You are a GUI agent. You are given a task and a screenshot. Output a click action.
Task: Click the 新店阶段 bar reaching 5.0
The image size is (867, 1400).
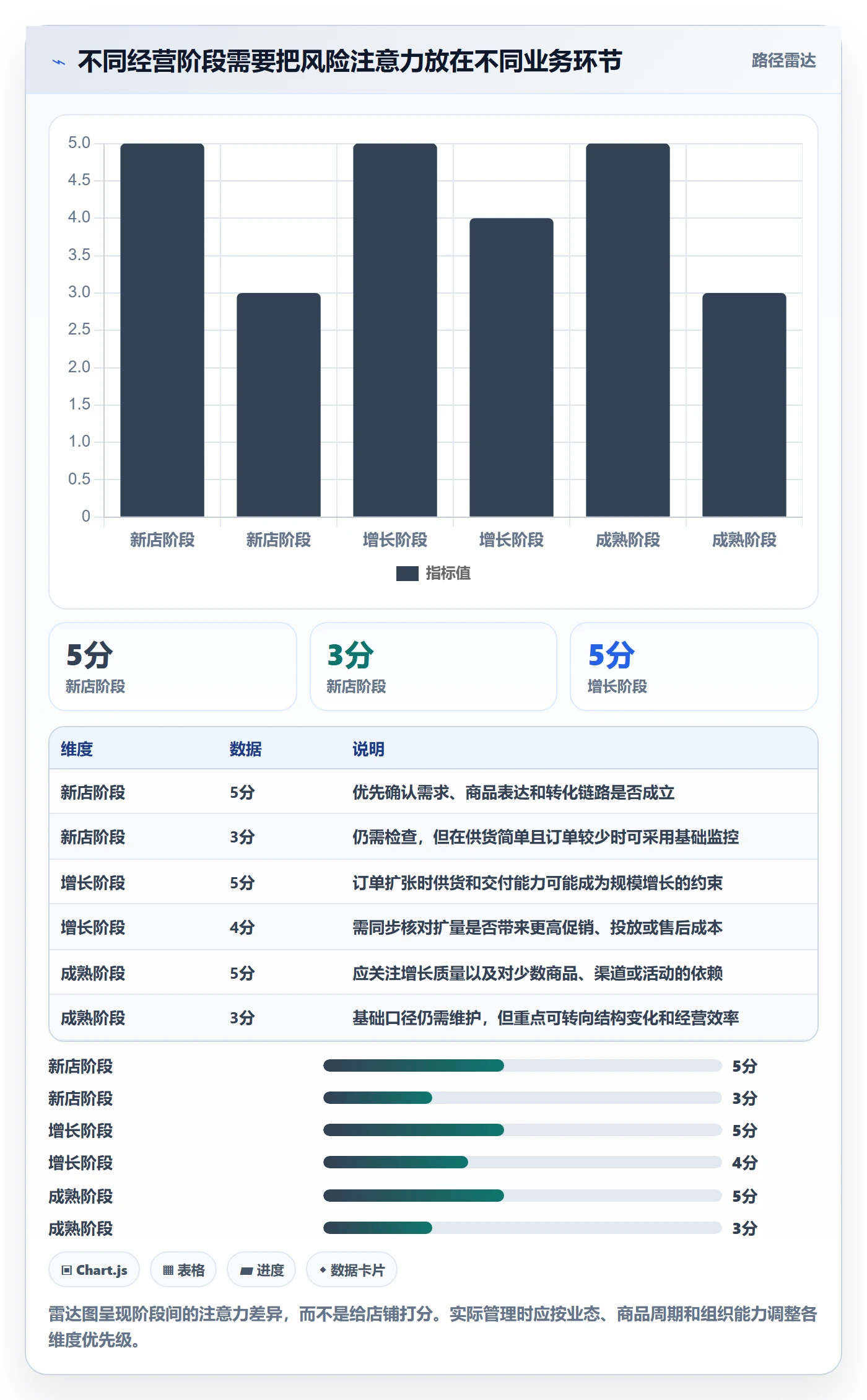[x=162, y=330]
